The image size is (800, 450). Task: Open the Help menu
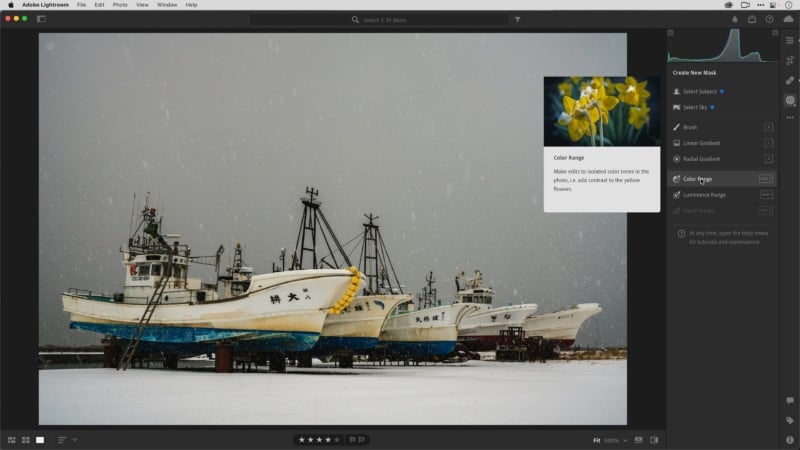click(191, 5)
